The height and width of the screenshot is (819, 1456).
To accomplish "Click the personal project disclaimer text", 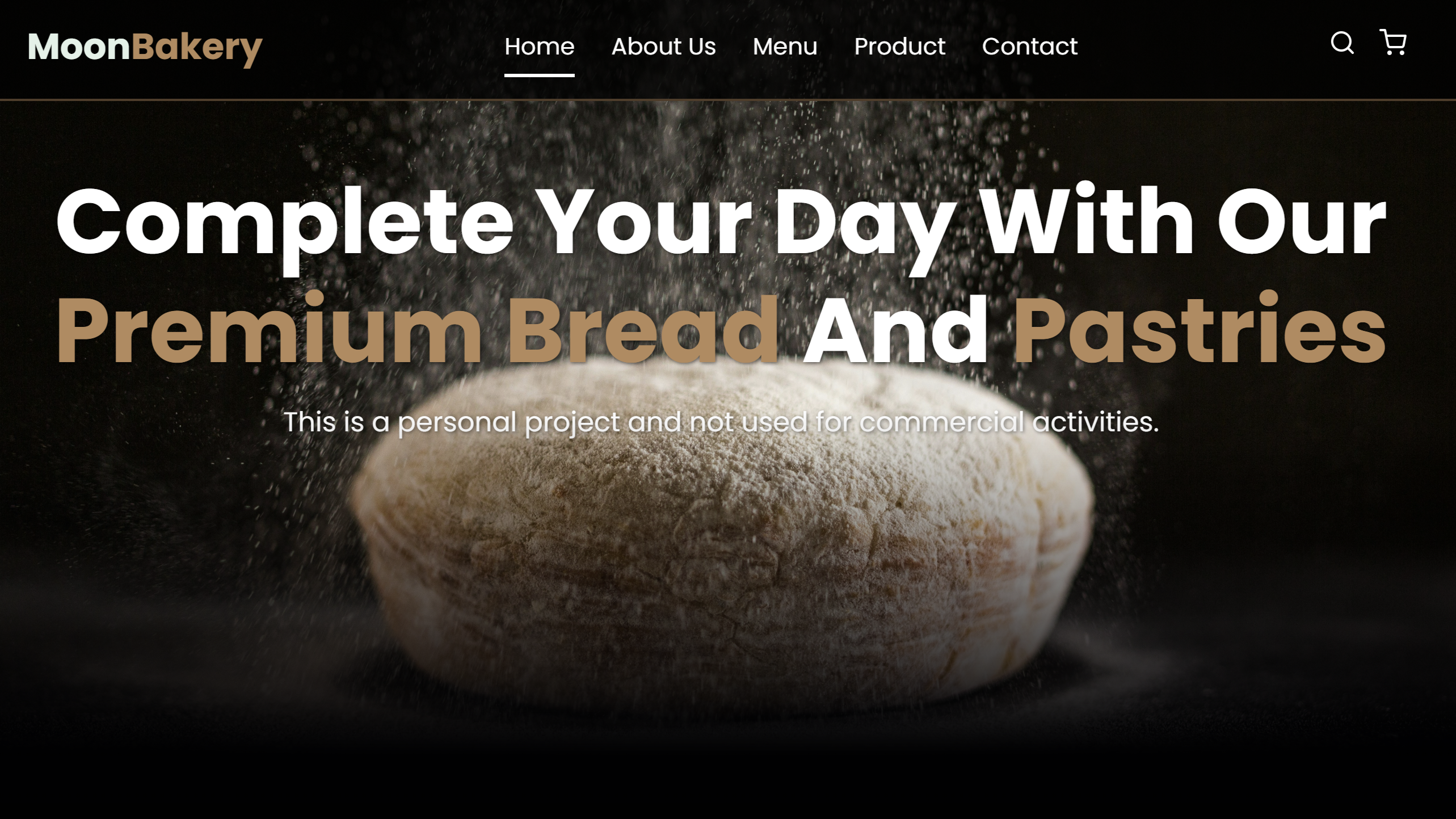I will click(x=721, y=423).
